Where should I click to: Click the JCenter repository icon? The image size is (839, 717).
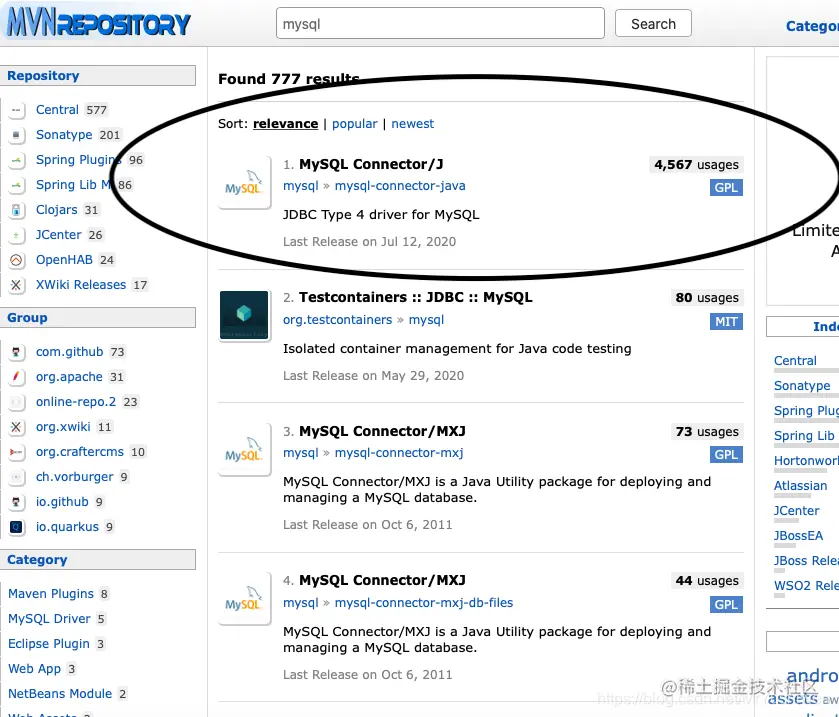pyautogui.click(x=17, y=235)
